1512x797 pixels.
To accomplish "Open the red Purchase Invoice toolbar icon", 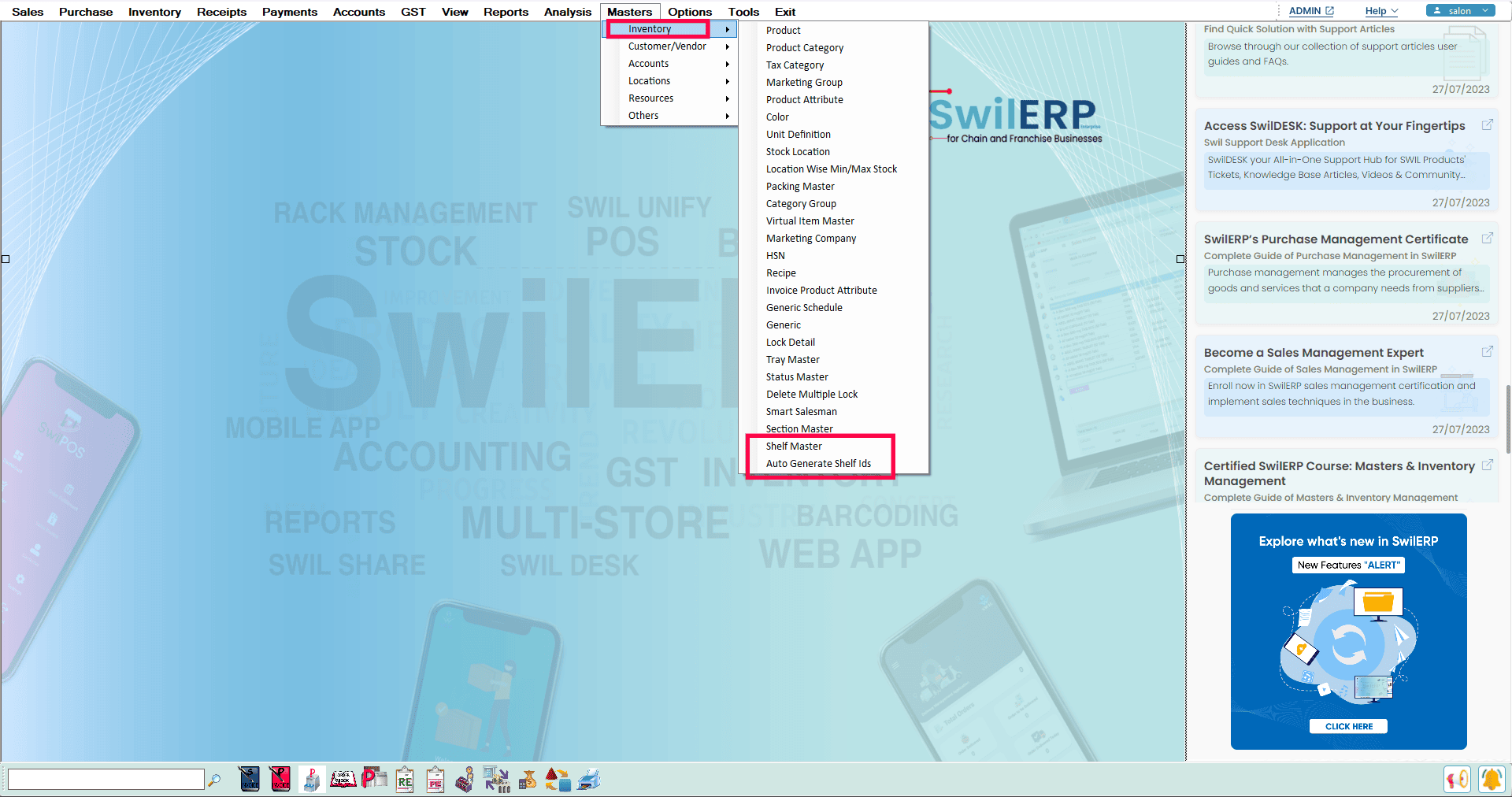I will coord(280,779).
